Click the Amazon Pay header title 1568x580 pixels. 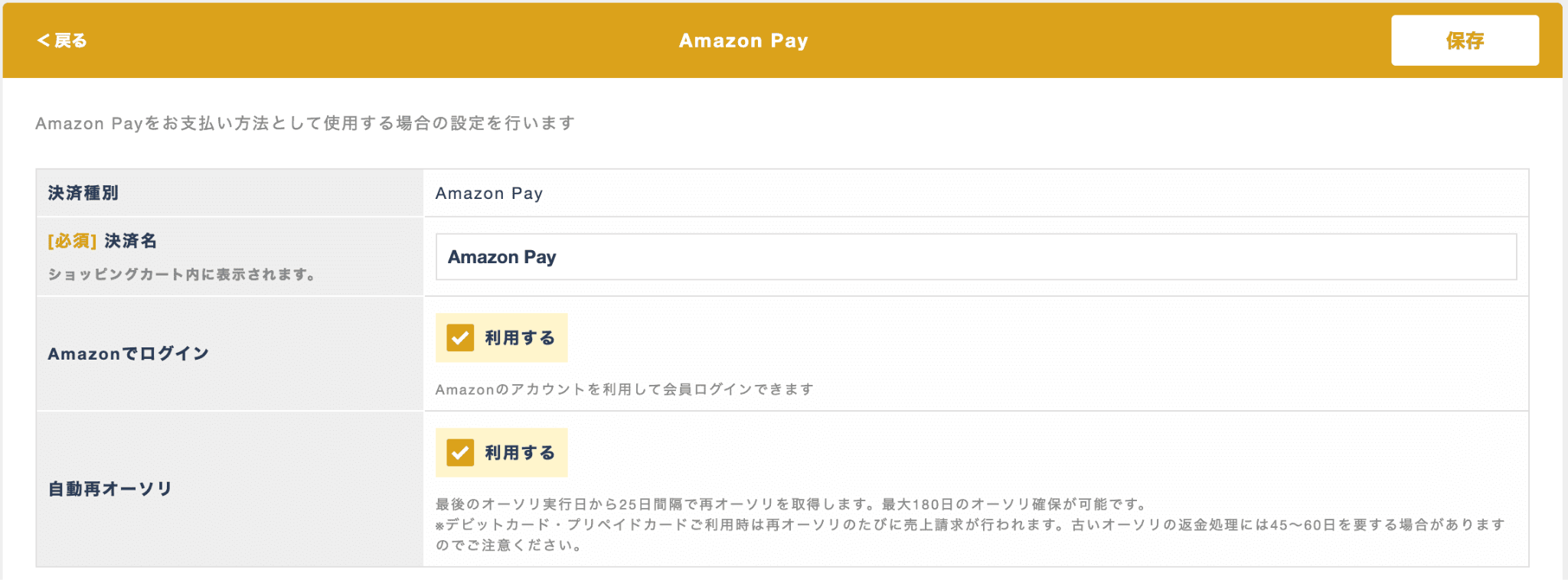[743, 41]
